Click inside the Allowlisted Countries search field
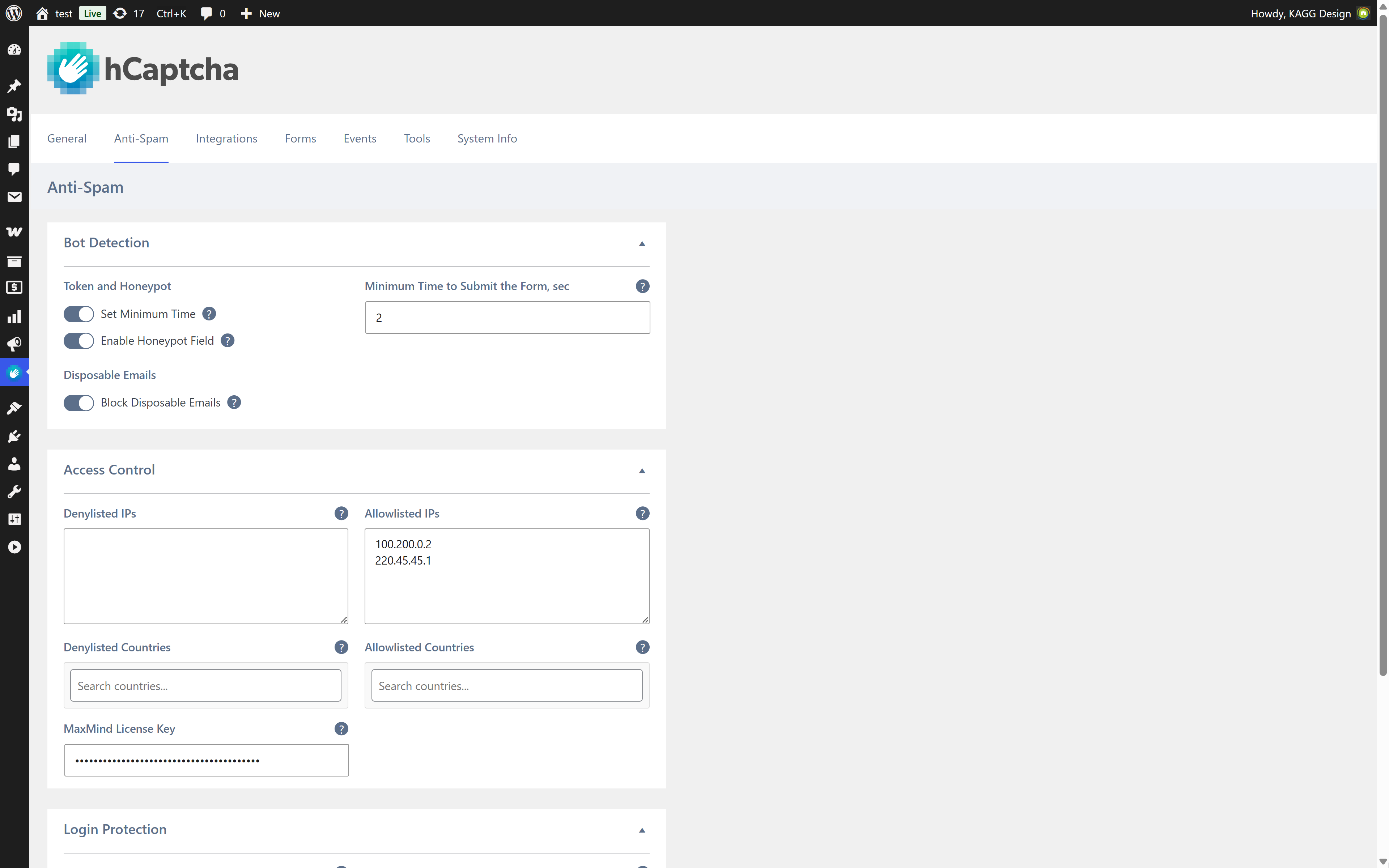 point(507,685)
